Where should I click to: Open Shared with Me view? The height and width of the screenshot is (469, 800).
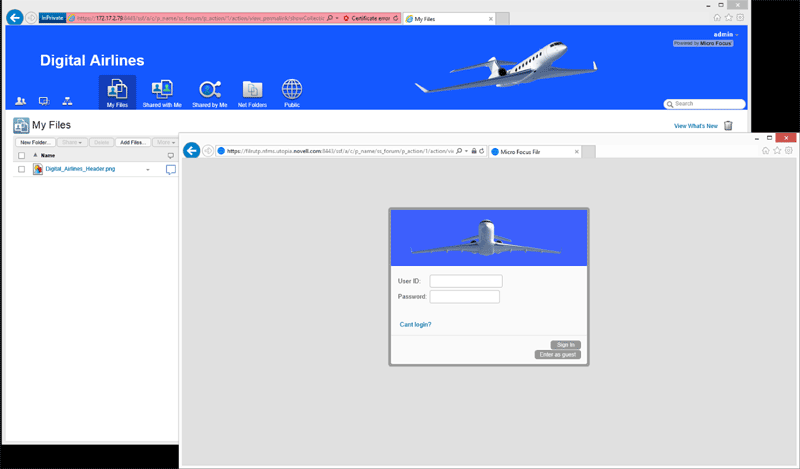pos(162,92)
